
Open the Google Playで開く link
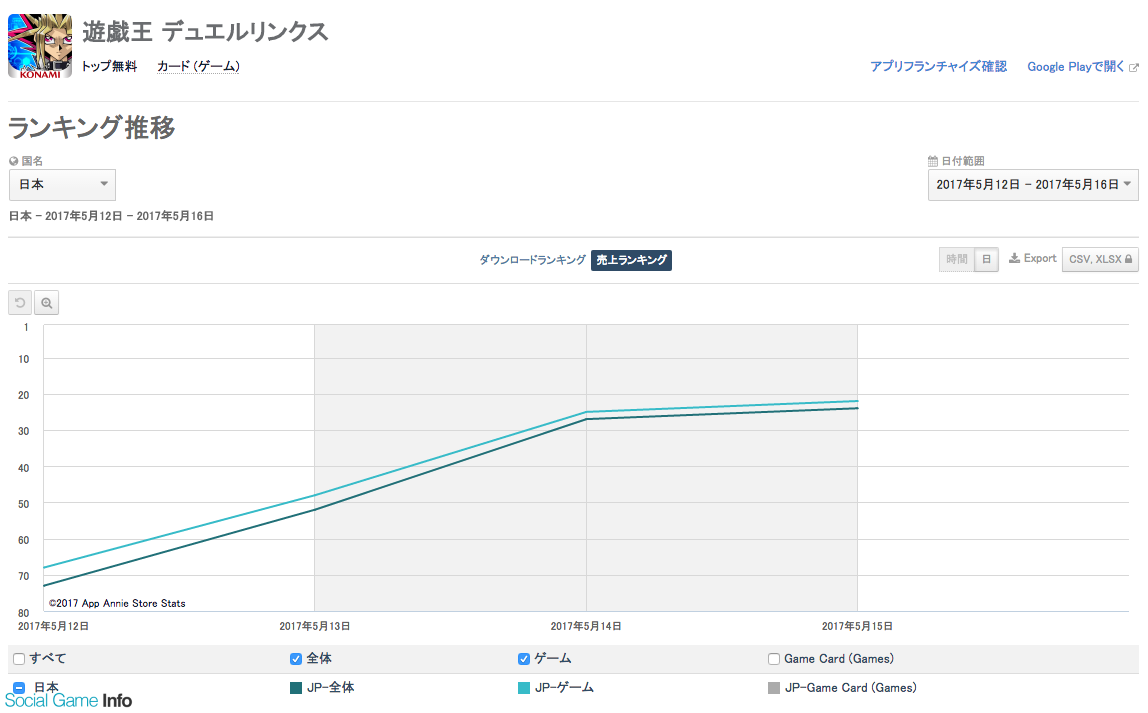[1076, 67]
